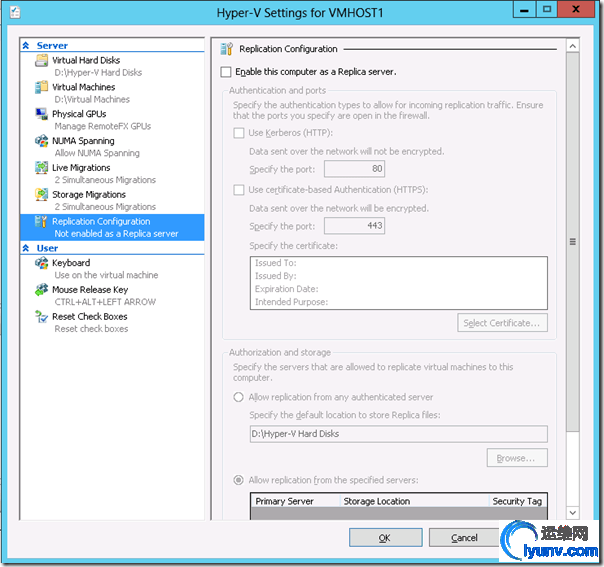The height and width of the screenshot is (567, 604).
Task: Click the Keyboard settings icon
Action: pyautogui.click(x=41, y=263)
